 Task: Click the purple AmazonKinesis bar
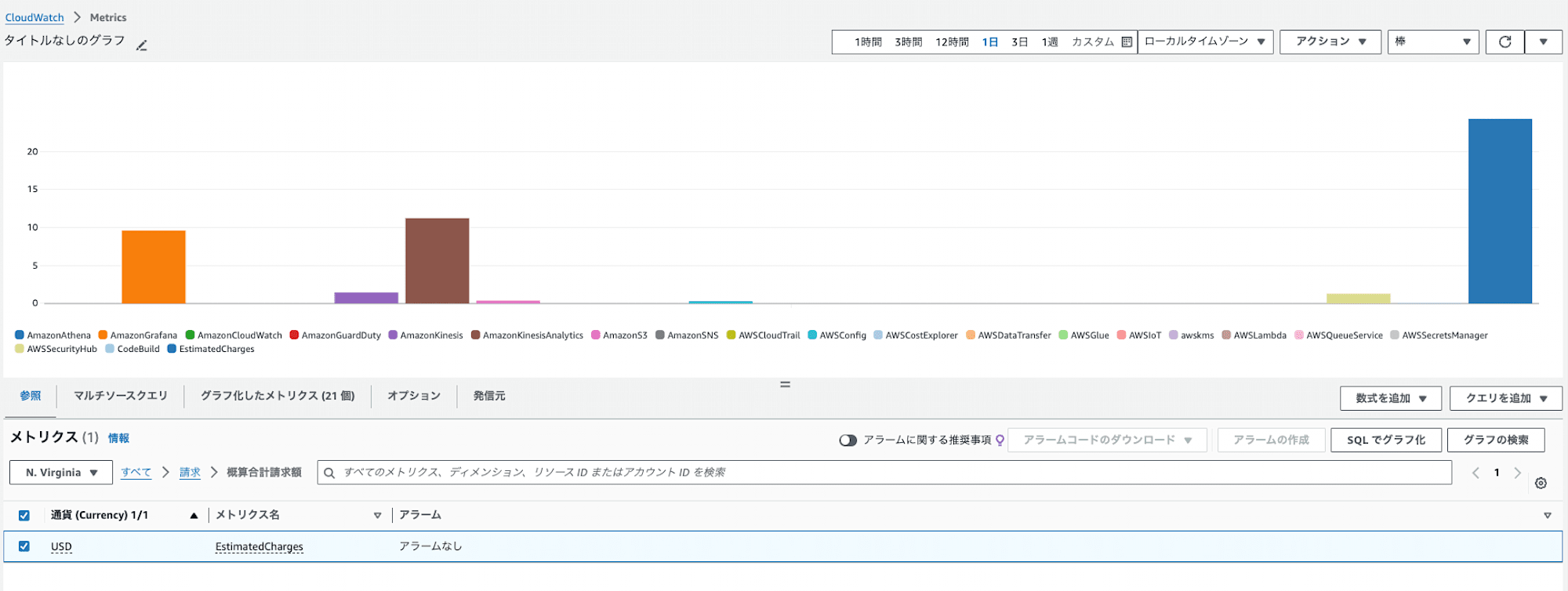point(366,298)
